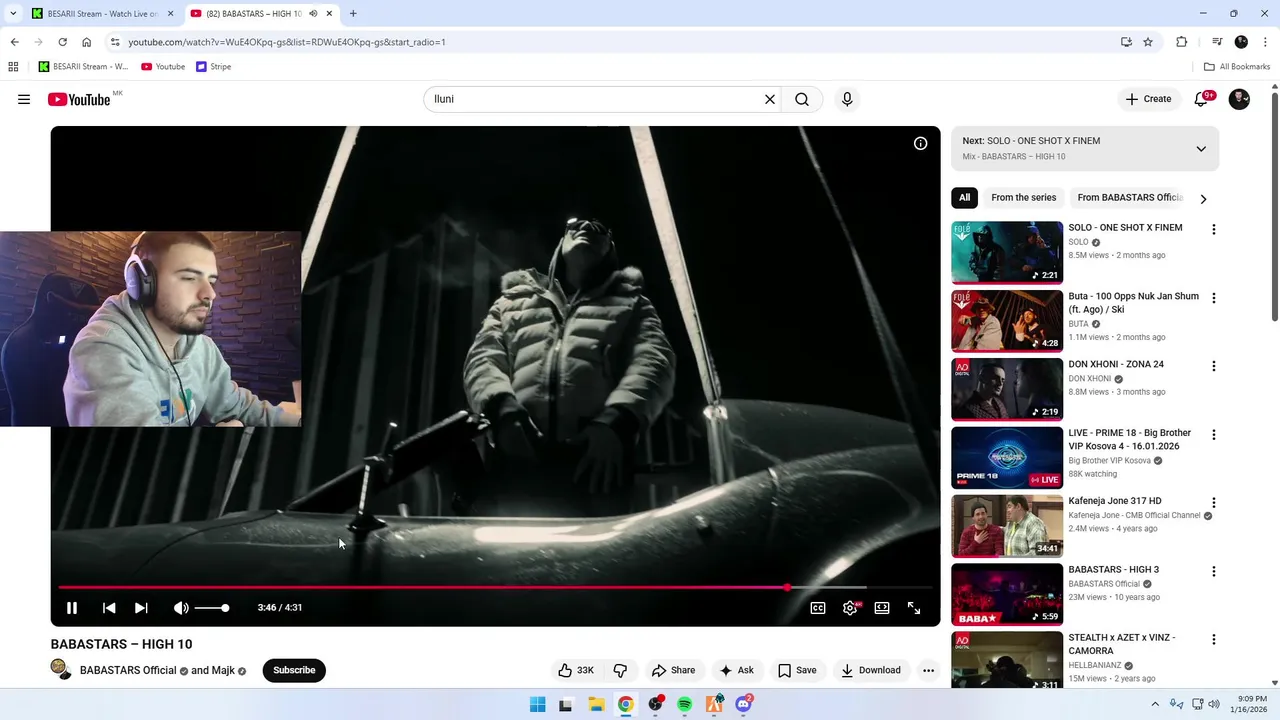Viewport: 1280px width, 720px height.
Task: Subscribe to BABASTARS Official
Action: click(294, 670)
